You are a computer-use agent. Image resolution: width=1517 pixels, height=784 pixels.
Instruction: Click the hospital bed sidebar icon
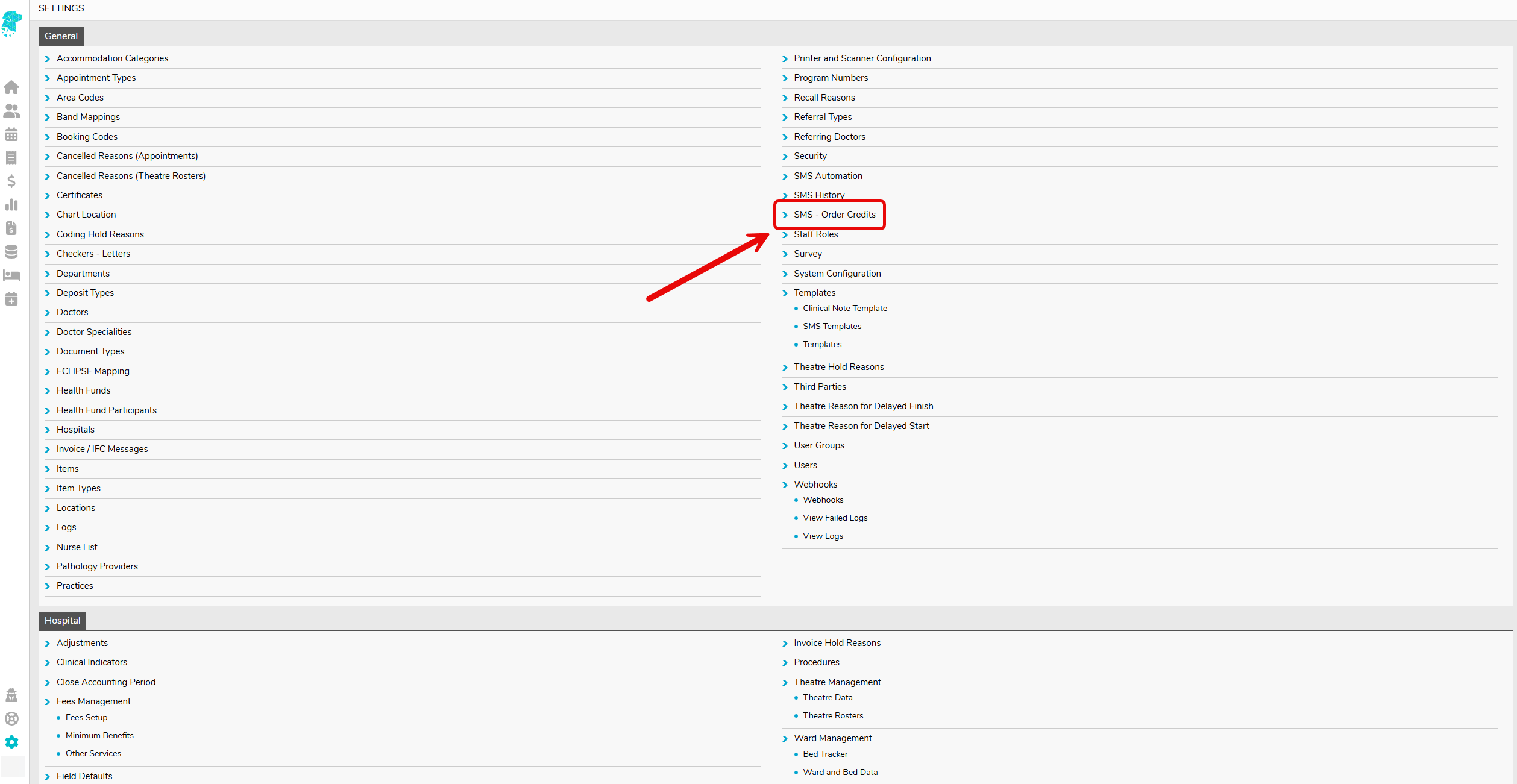(11, 275)
